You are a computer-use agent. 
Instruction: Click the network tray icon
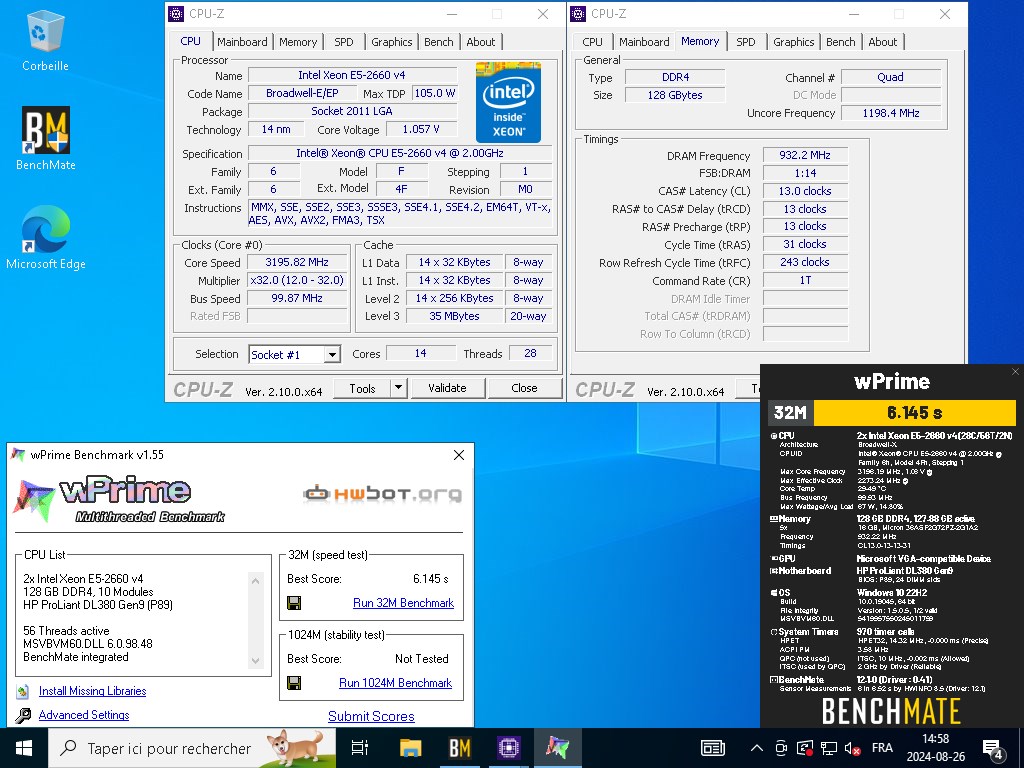tap(829, 748)
